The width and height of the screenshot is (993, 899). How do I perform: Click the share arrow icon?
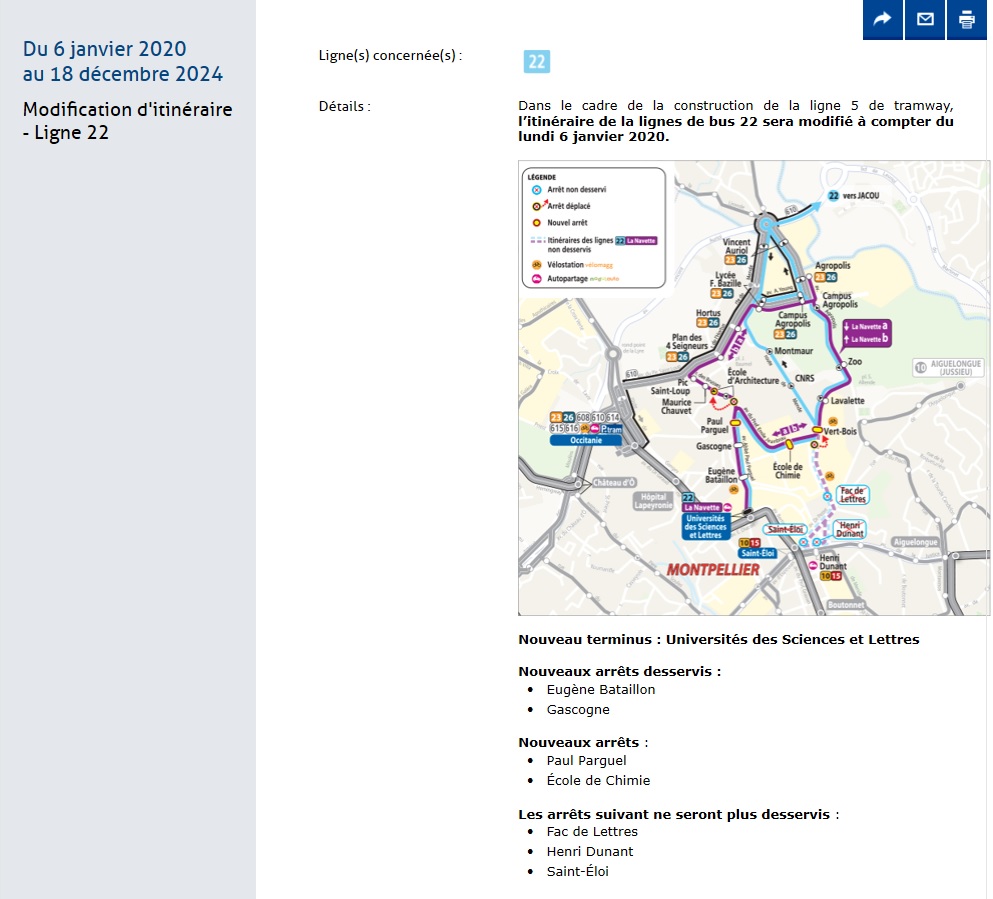pos(883,20)
